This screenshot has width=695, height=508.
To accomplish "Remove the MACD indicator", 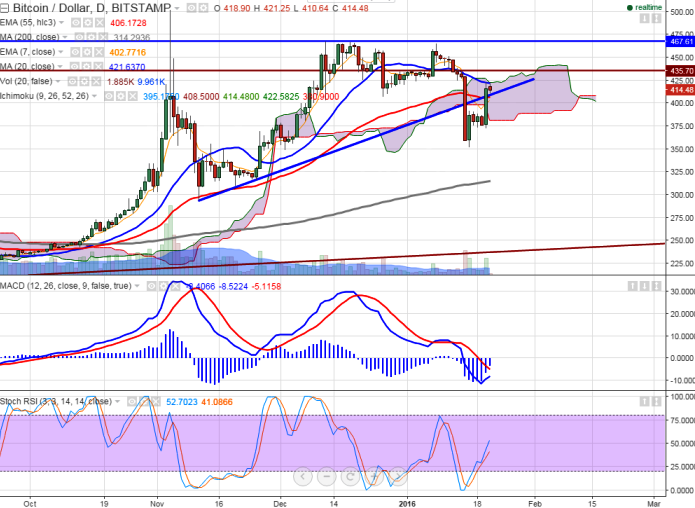I will pyautogui.click(x=175, y=286).
